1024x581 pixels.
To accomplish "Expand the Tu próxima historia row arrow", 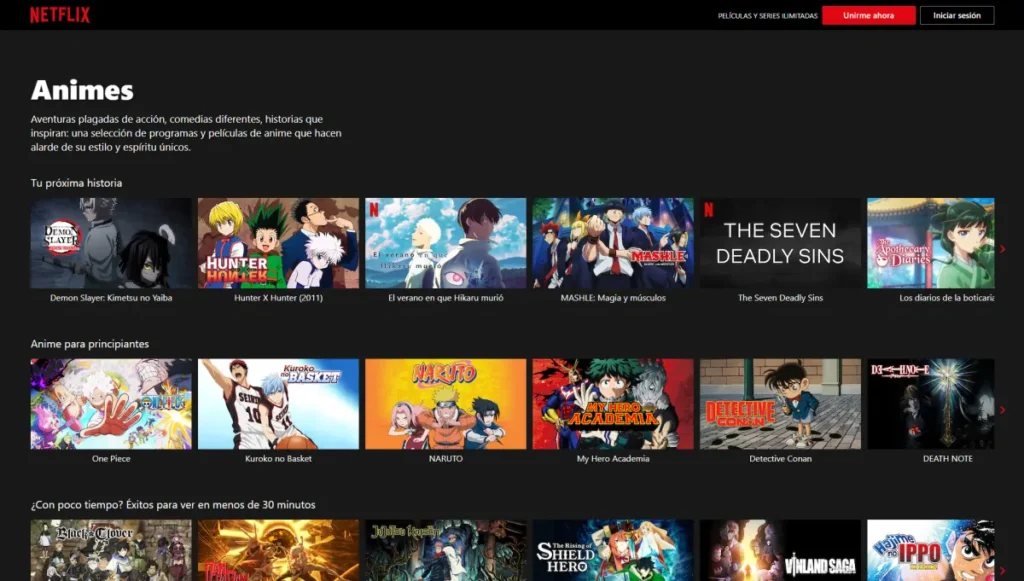I will coord(1002,249).
